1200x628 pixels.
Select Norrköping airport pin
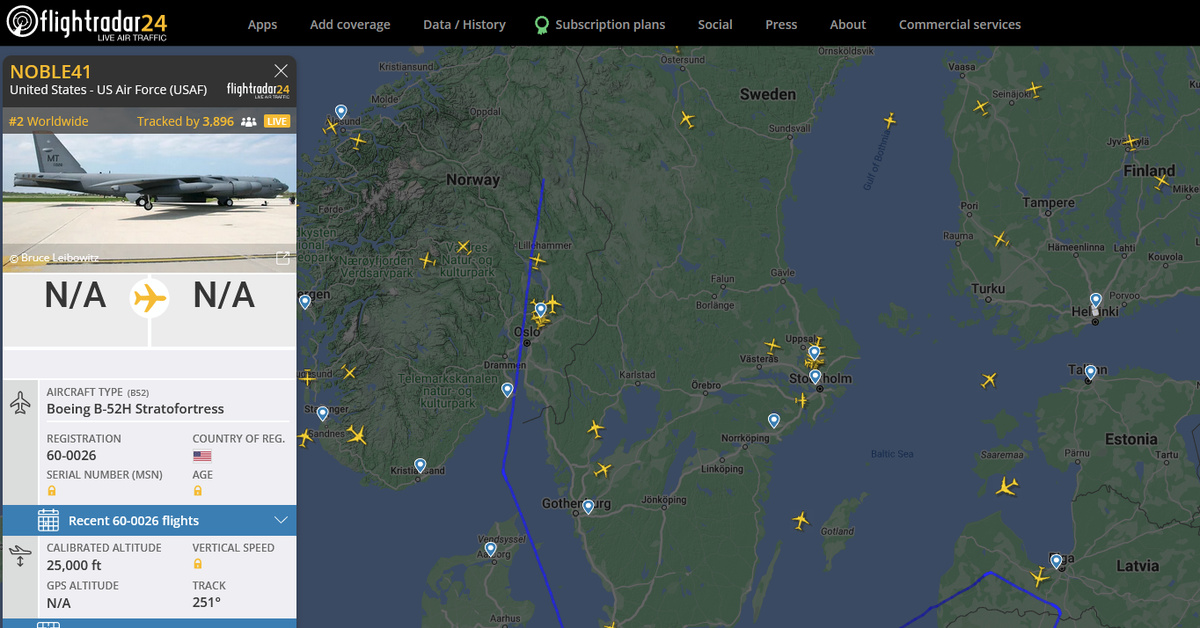click(x=773, y=421)
